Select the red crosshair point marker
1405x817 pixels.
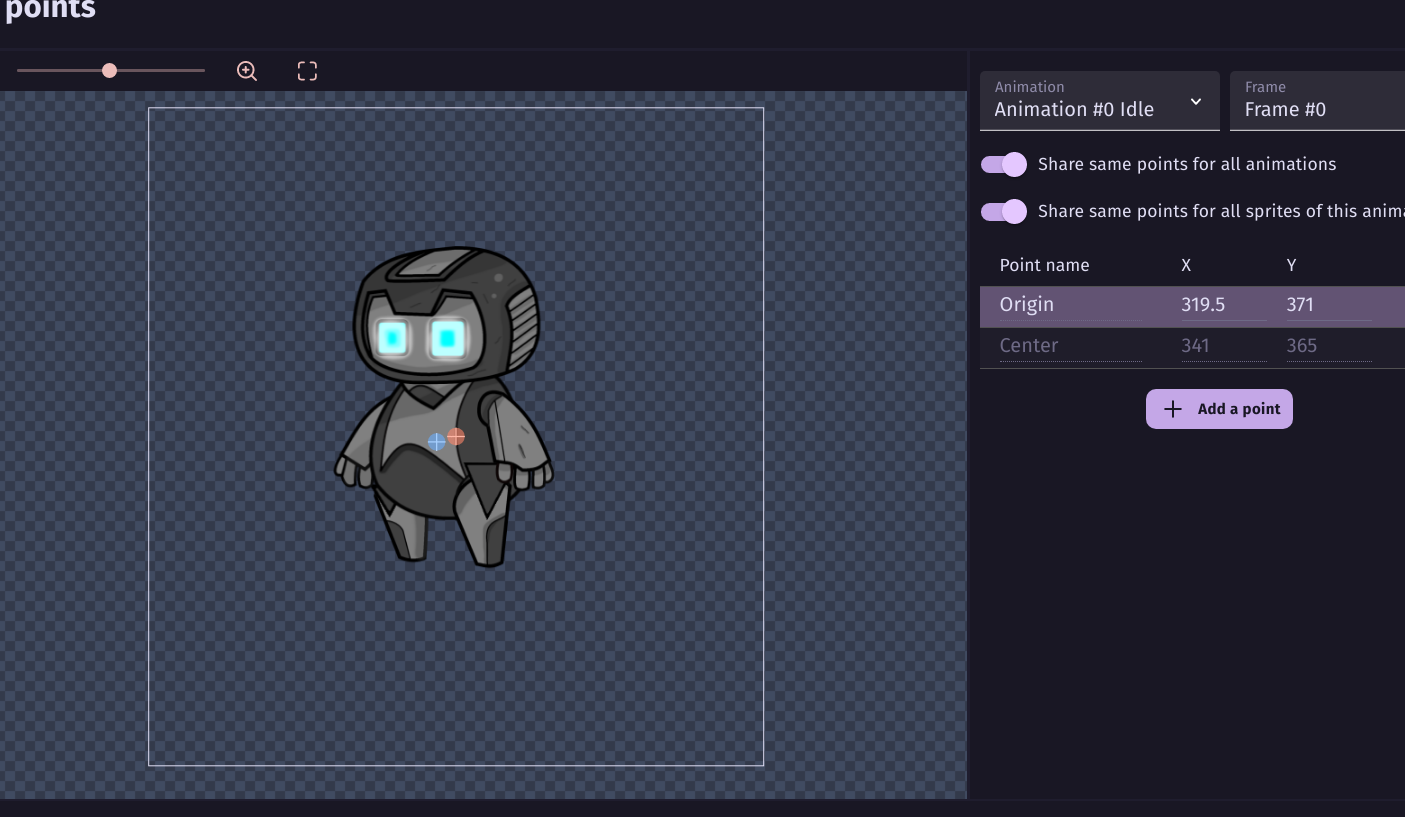[456, 436]
